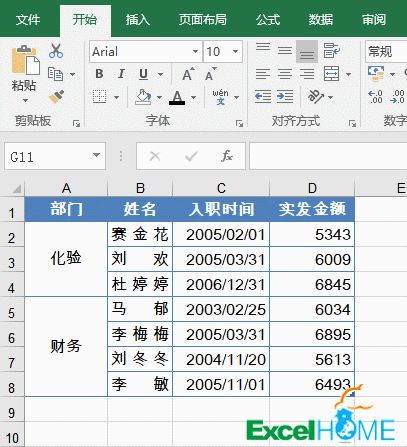Toggle the Center align button
The height and width of the screenshot is (447, 407).
coord(285,74)
